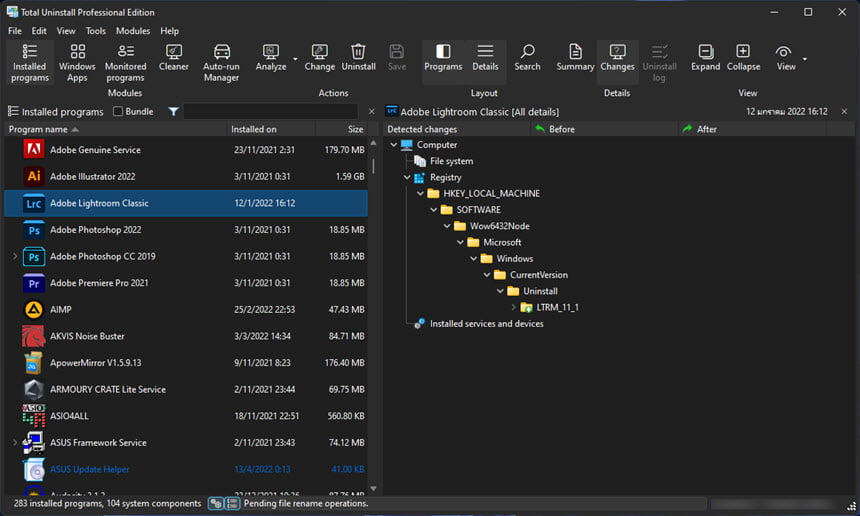Collapse the Registry tree node
Screen dimensions: 860x516
tap(407, 178)
